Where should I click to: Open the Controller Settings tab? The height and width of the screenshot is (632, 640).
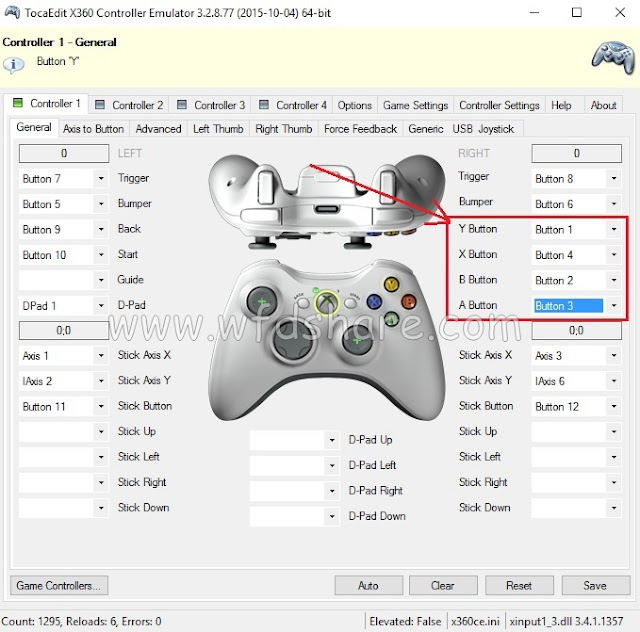click(x=499, y=105)
